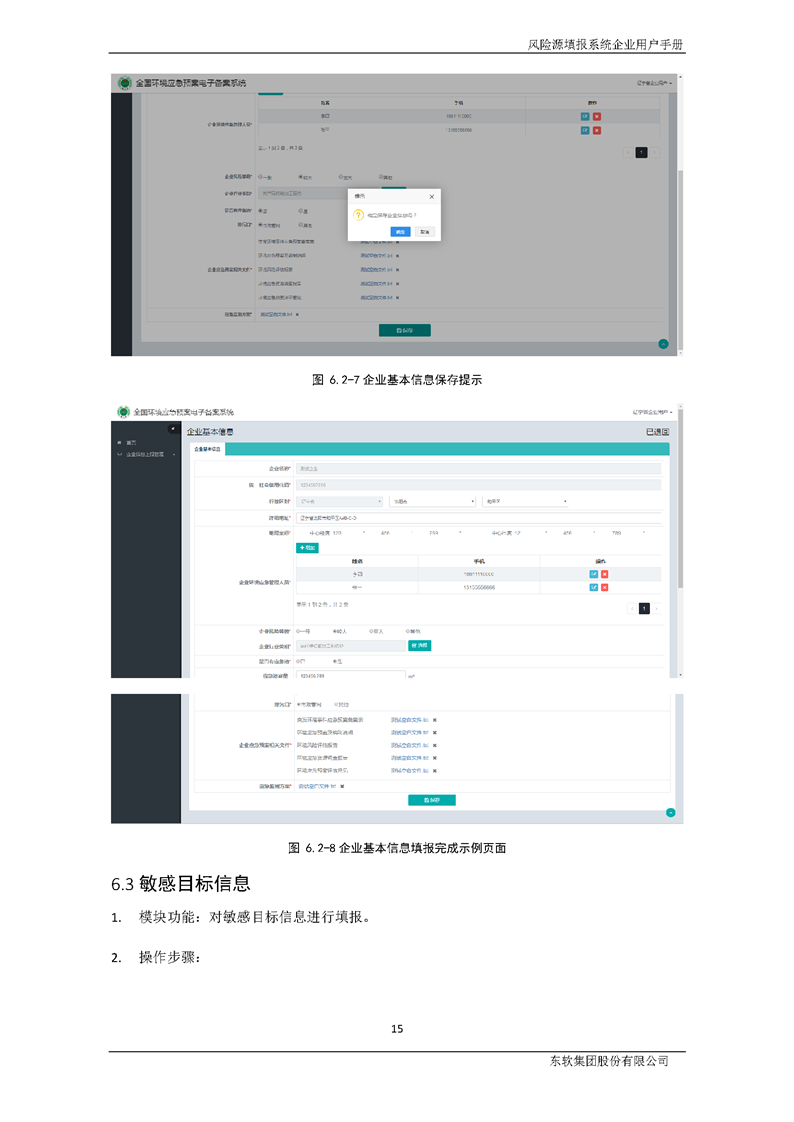This screenshot has height=1122, width=794.
Task: Click edit icon in first contact row, Figure 6.2-7
Action: pos(584,117)
